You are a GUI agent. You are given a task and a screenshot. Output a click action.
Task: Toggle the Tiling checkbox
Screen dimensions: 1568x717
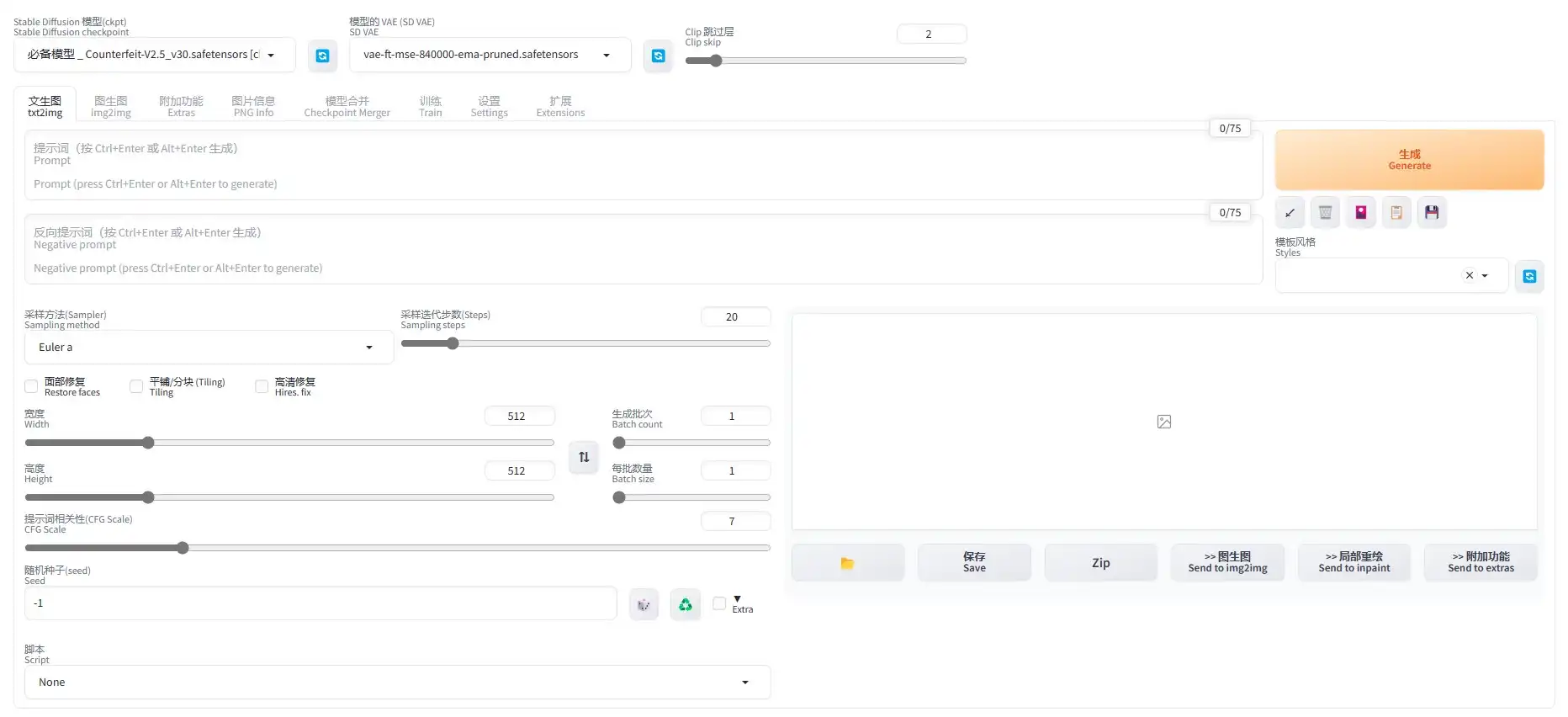pos(136,386)
